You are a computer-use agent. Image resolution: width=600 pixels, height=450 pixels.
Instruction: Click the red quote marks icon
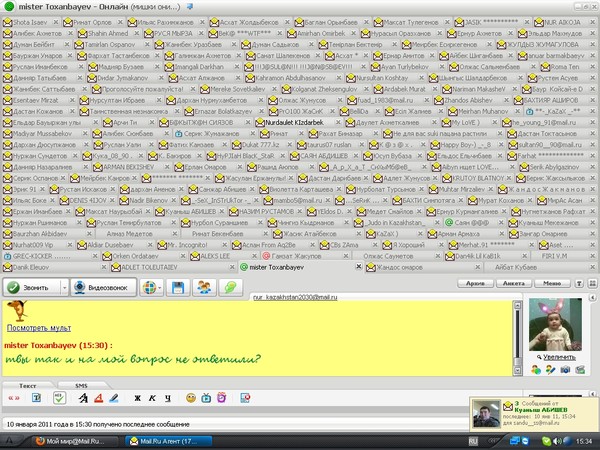pyautogui.click(x=14, y=398)
